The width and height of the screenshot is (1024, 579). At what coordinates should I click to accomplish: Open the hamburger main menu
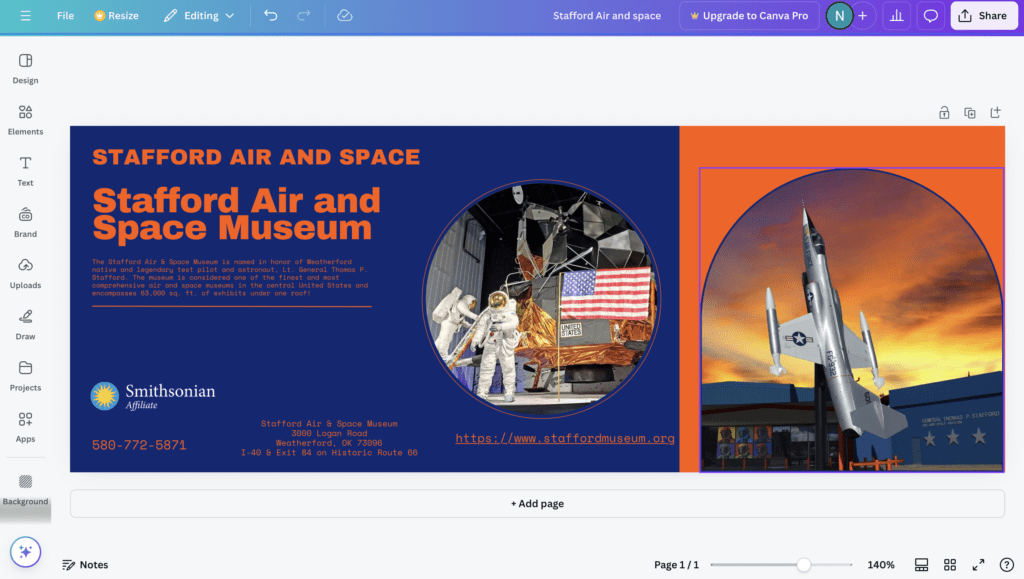(x=25, y=16)
